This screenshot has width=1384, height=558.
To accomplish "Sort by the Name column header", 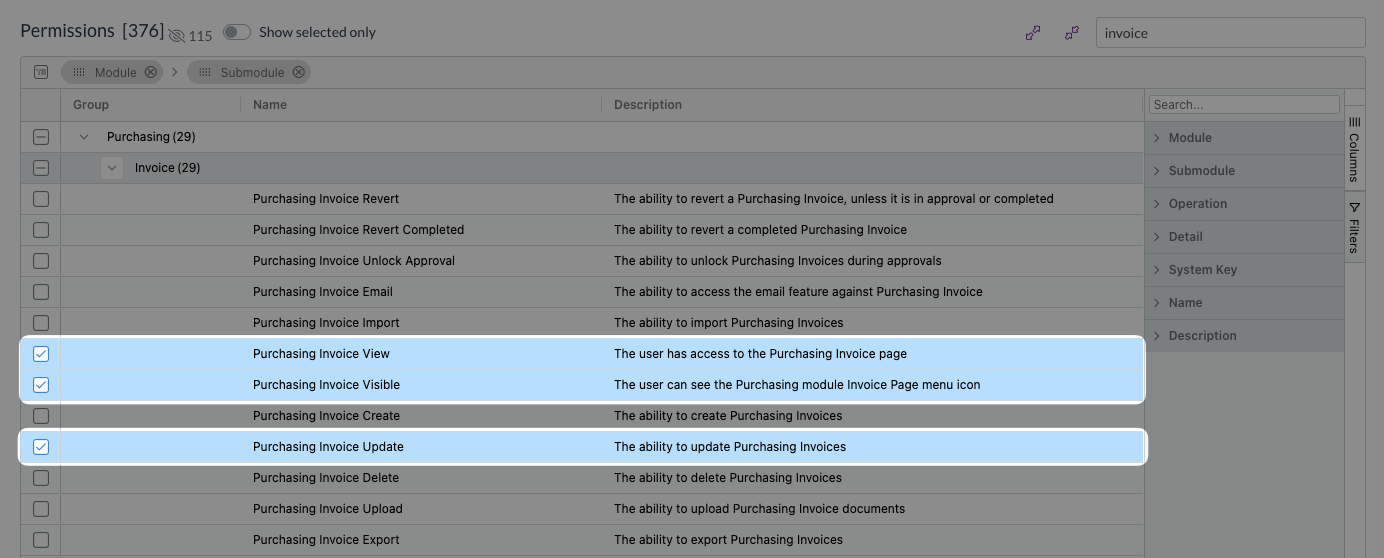I will 270,105.
